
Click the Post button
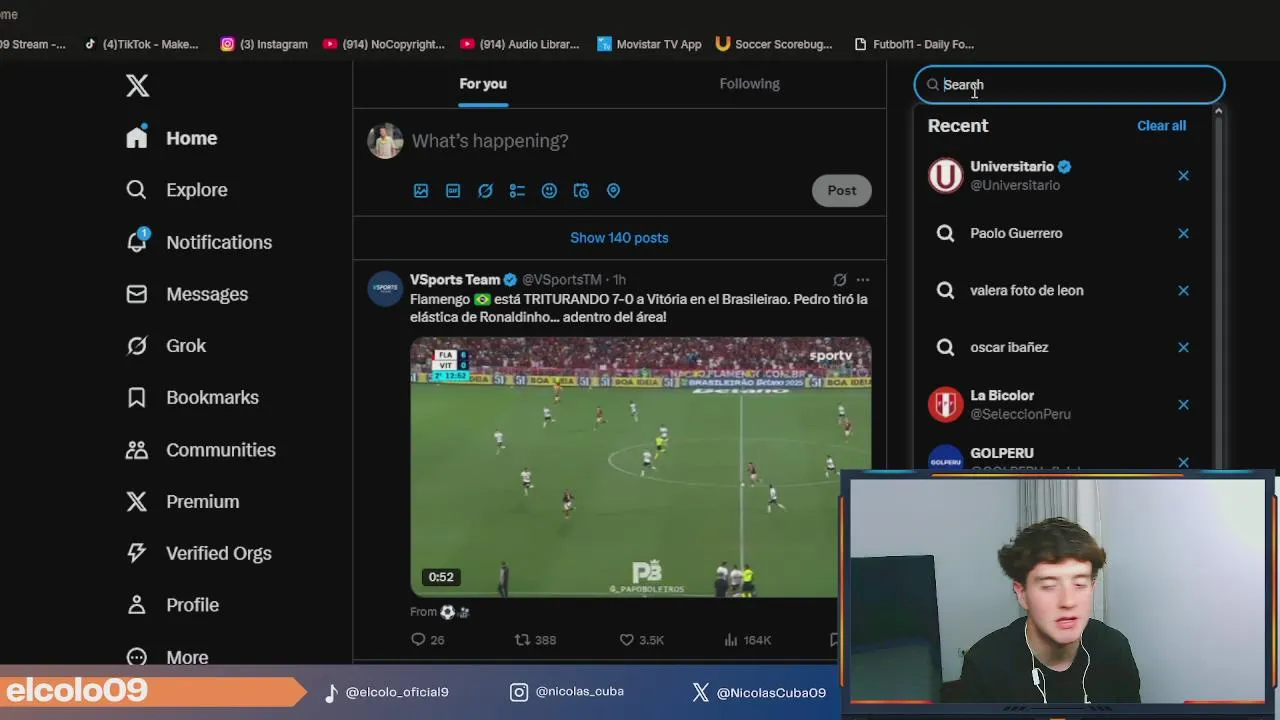(842, 191)
